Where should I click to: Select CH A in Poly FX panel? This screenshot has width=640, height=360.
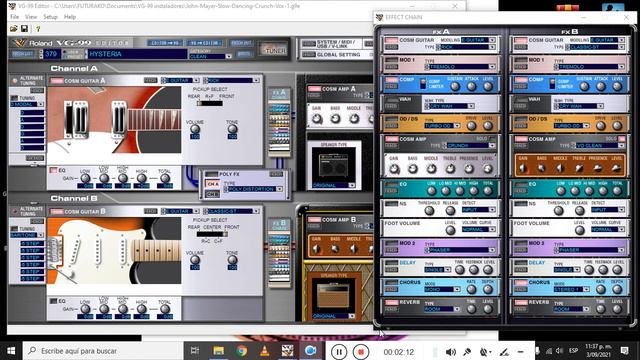[x=212, y=184]
